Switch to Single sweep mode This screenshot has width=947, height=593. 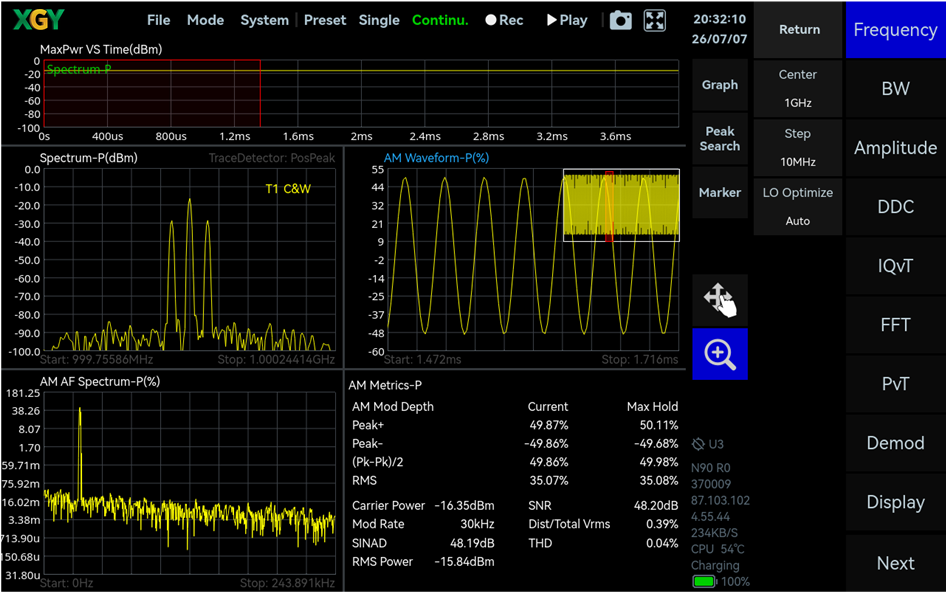pyautogui.click(x=379, y=21)
